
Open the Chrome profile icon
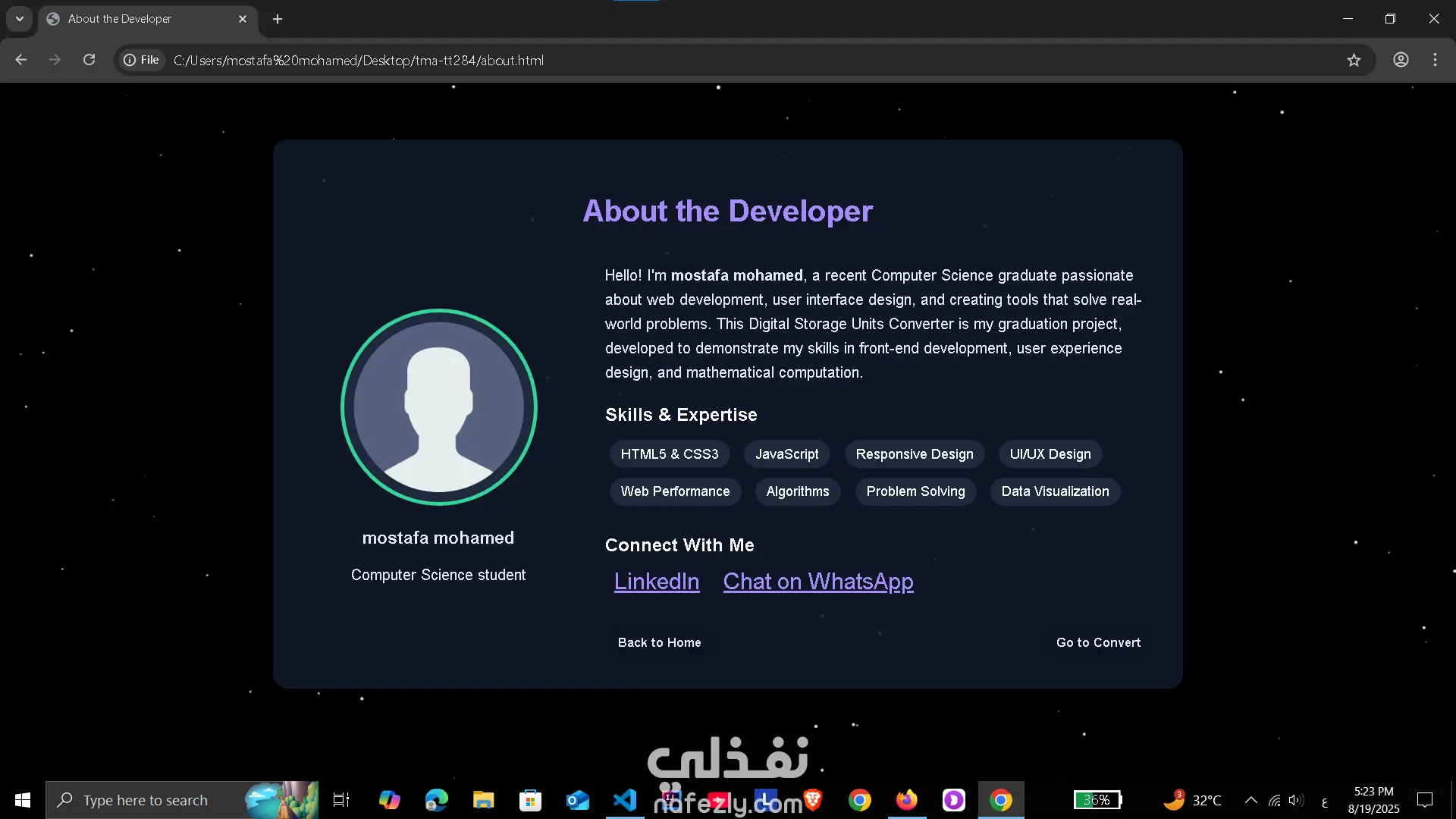pyautogui.click(x=1401, y=60)
